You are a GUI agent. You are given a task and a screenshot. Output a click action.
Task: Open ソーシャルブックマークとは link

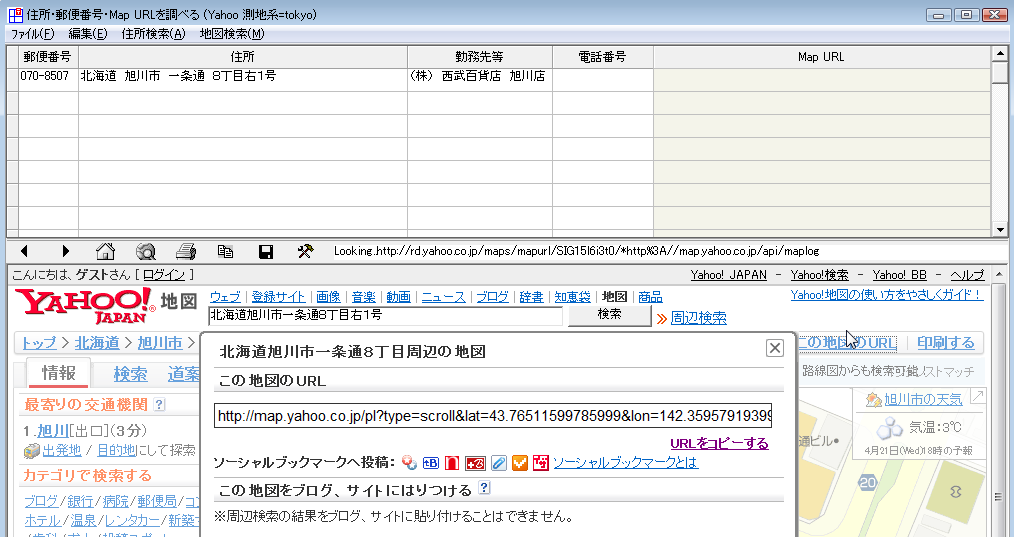(625, 463)
